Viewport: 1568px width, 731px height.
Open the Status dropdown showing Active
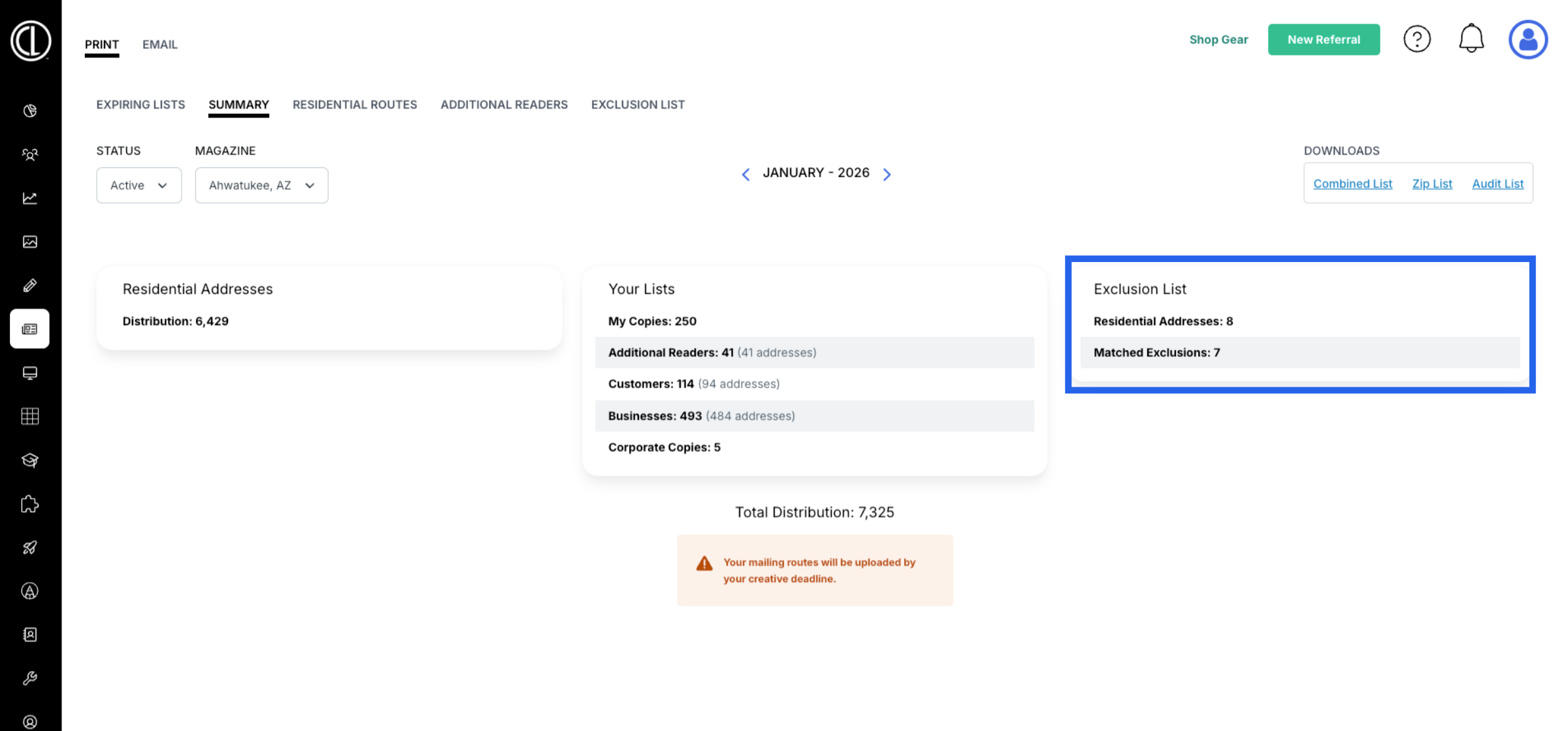coord(139,185)
